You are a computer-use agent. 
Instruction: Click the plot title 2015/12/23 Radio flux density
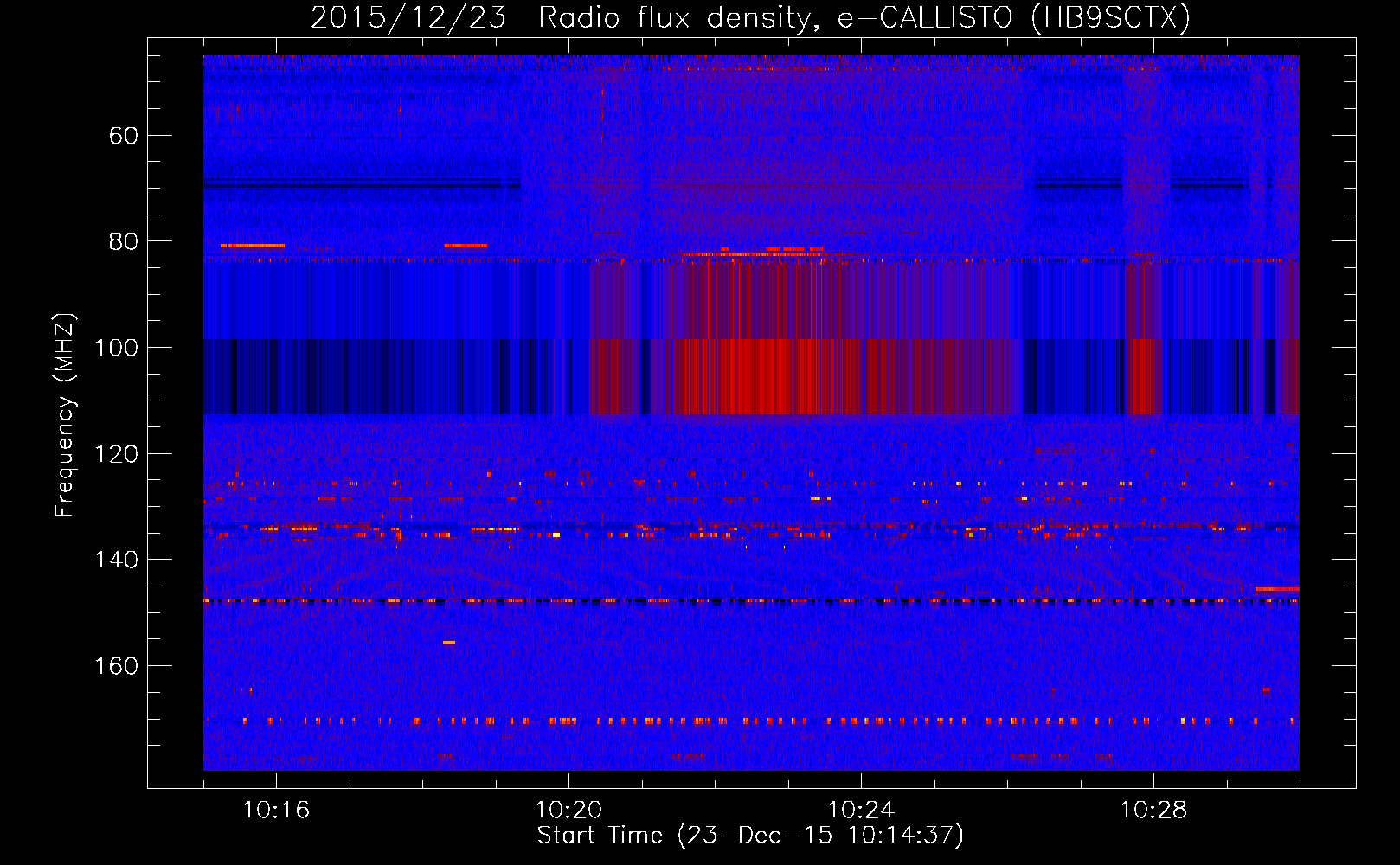(750, 17)
